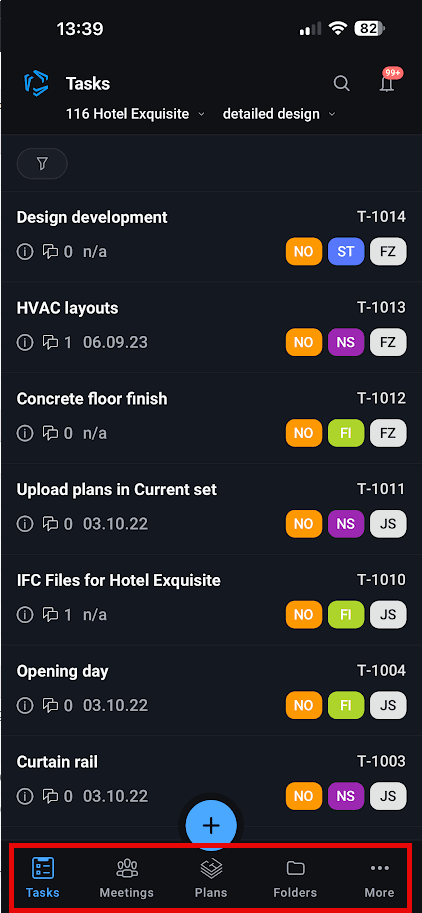422x913 pixels.
Task: Open info icon on Curtain rail task
Action: coord(24,796)
